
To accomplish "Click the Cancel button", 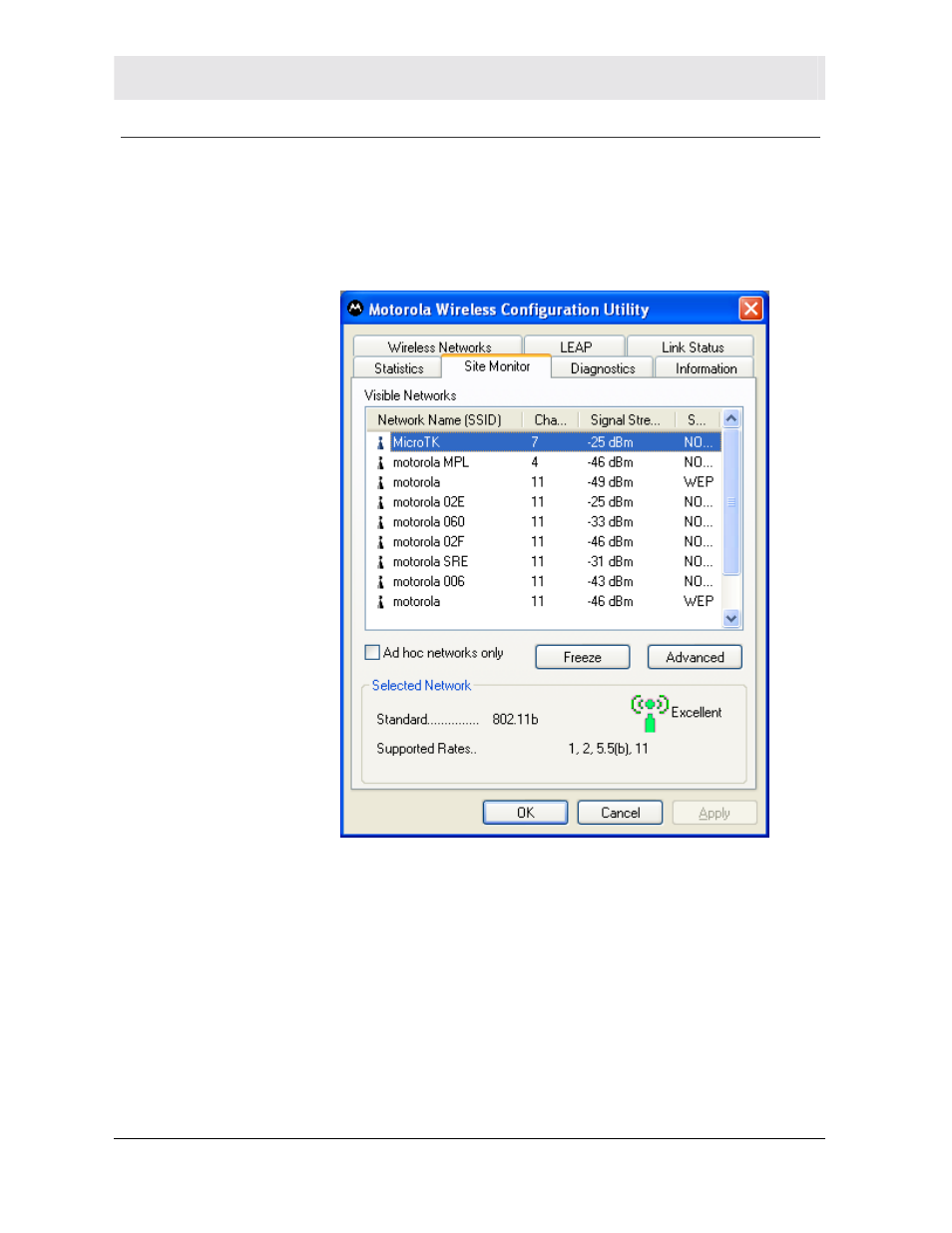I will tap(620, 813).
